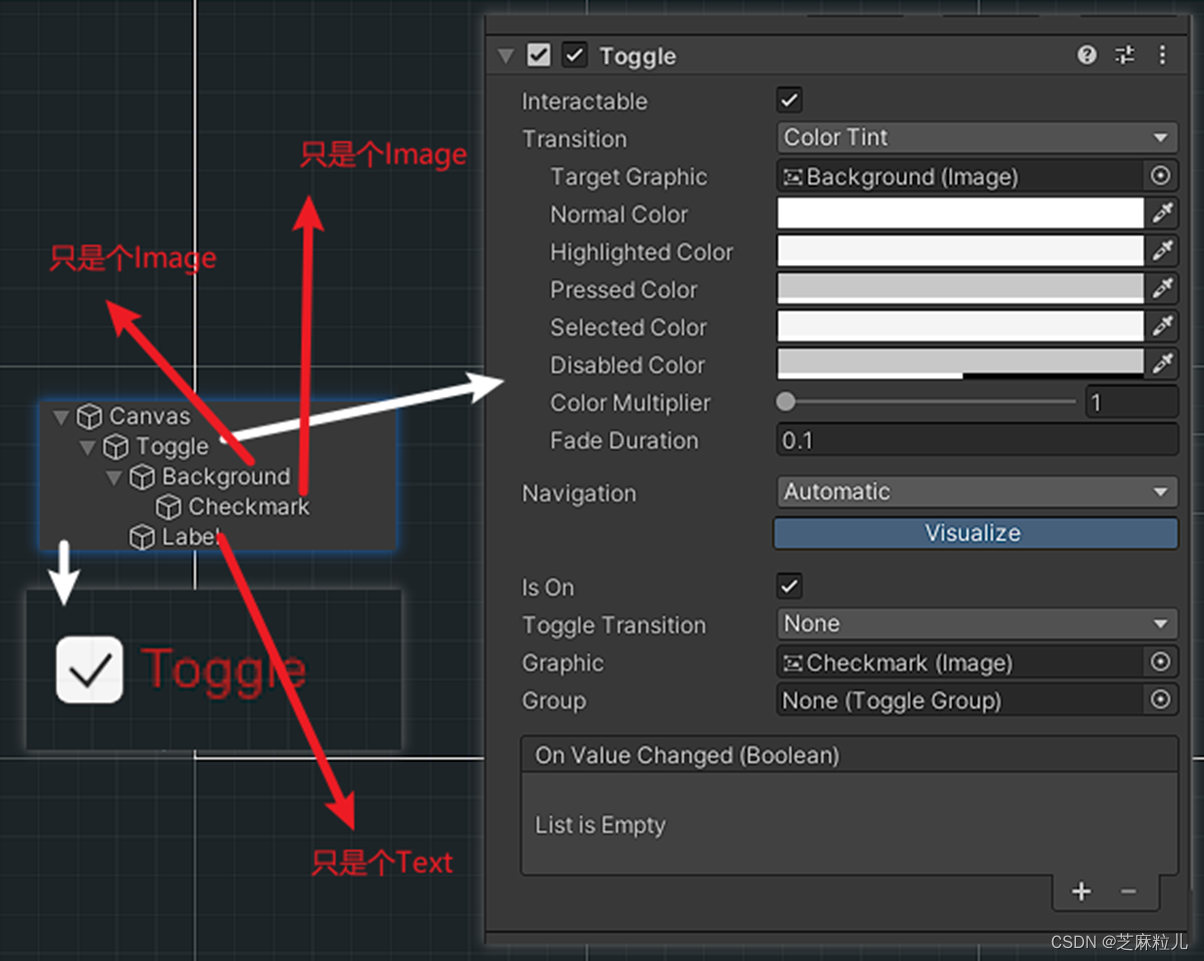Open the Toggle component preset settings icon
Screen dimensions: 1204x961
click(x=1125, y=55)
